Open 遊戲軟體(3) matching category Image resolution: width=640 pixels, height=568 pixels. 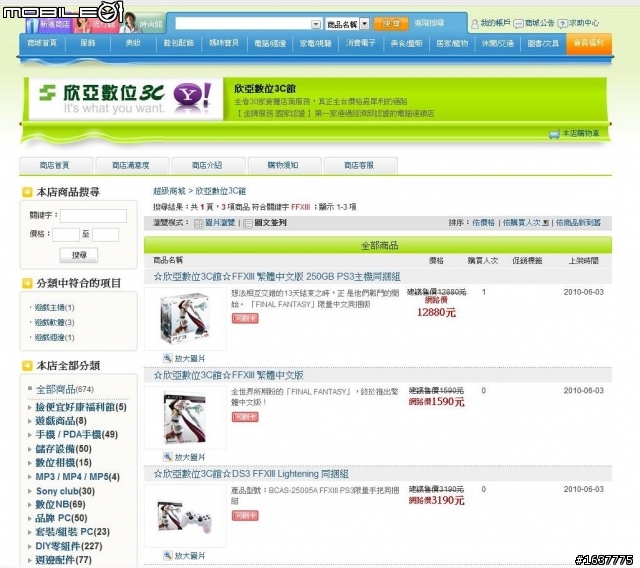click(54, 322)
